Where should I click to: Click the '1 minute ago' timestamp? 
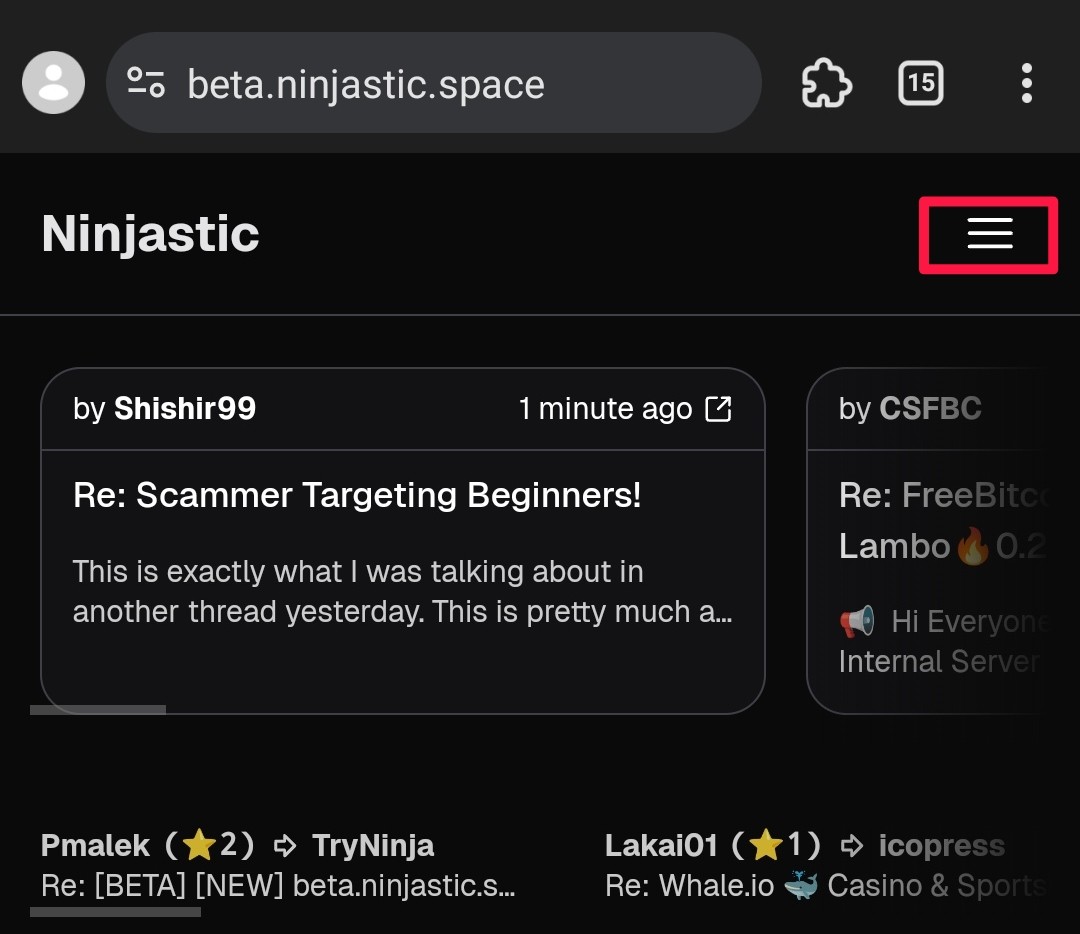605,409
